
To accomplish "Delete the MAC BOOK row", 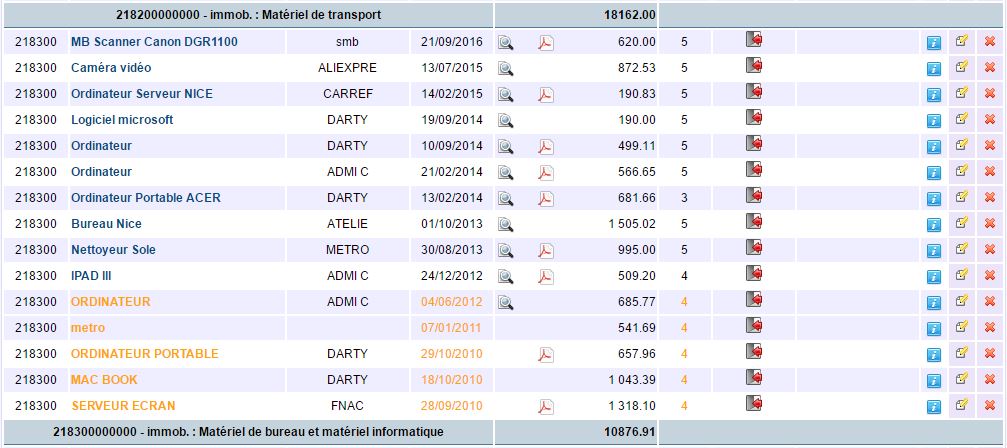I will tap(990, 380).
